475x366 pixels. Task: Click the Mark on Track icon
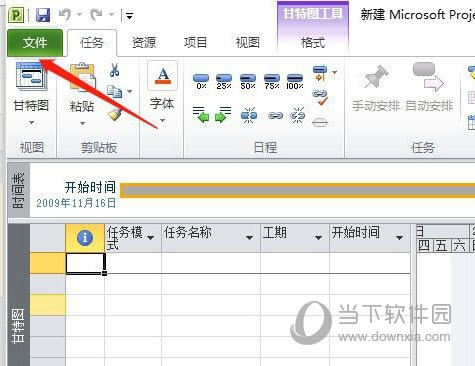coord(320,73)
